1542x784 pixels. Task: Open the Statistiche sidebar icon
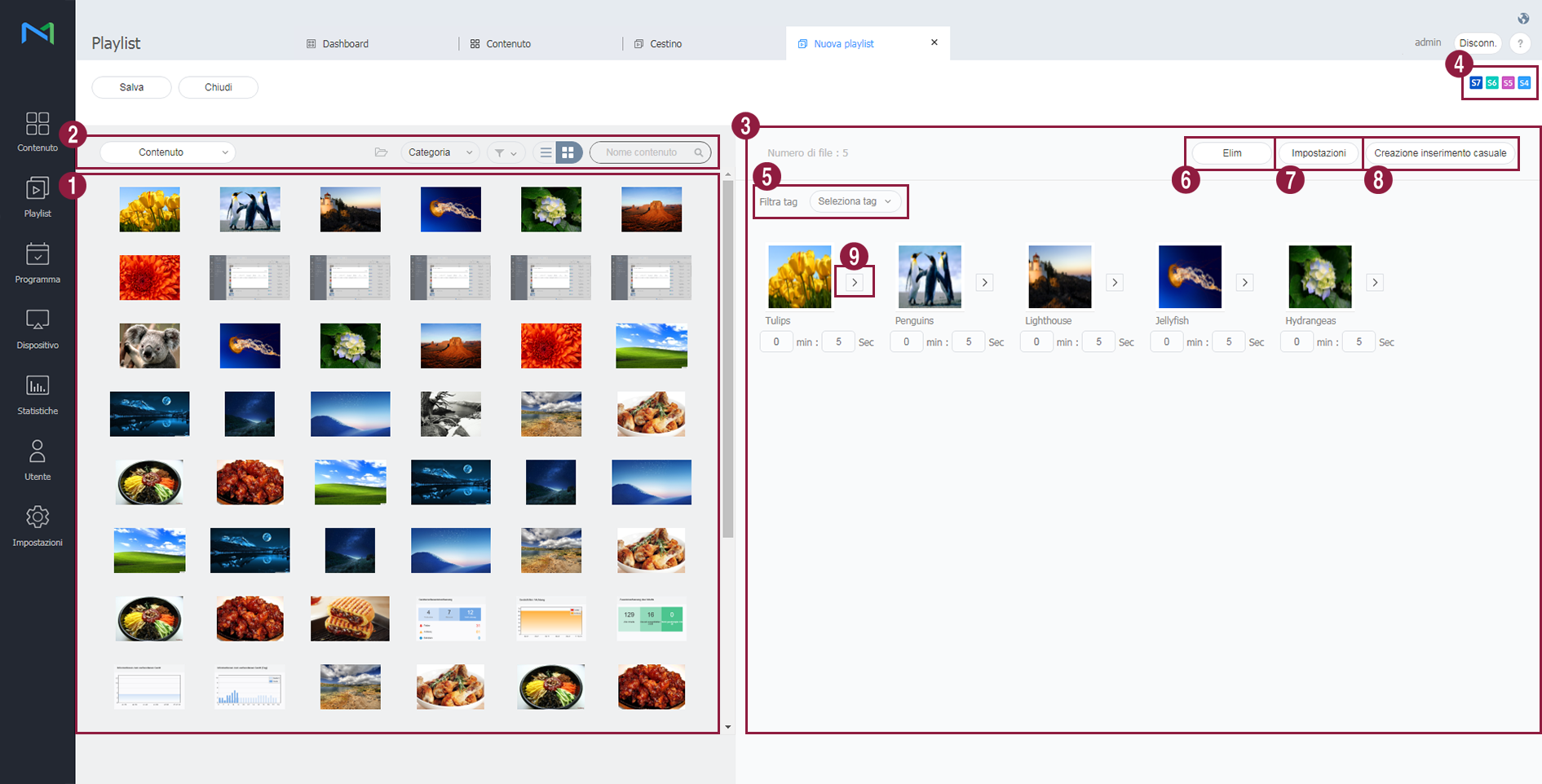38,394
